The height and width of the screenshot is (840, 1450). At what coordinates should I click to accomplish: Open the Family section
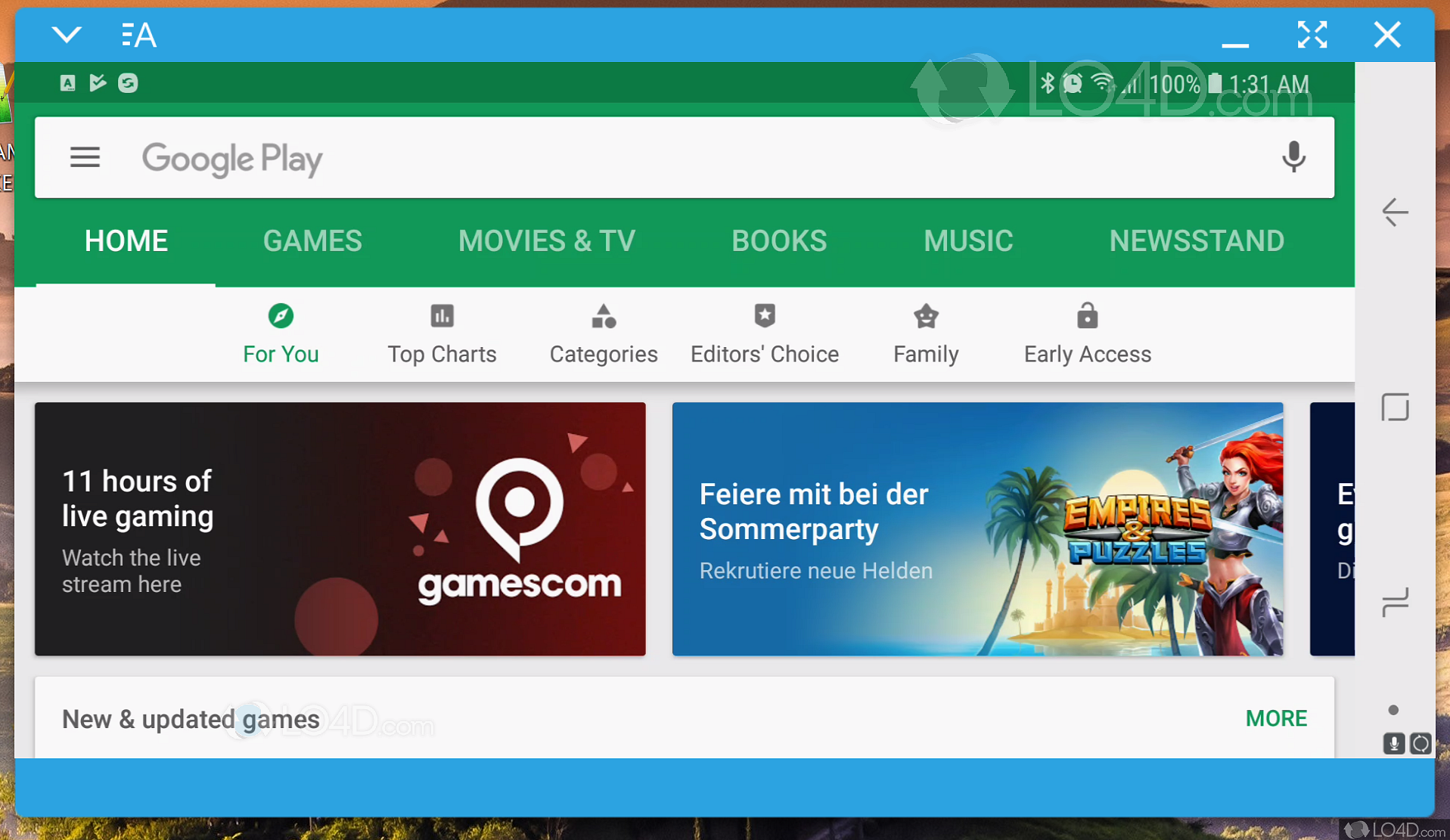(926, 333)
